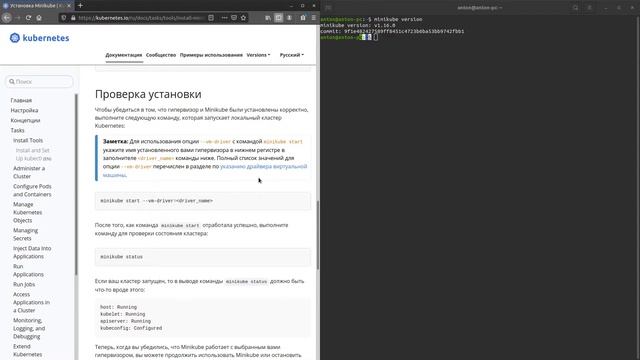The image size is (640, 360).
Task: Open Inject Data Into Applications entry
Action: [x=32, y=252]
